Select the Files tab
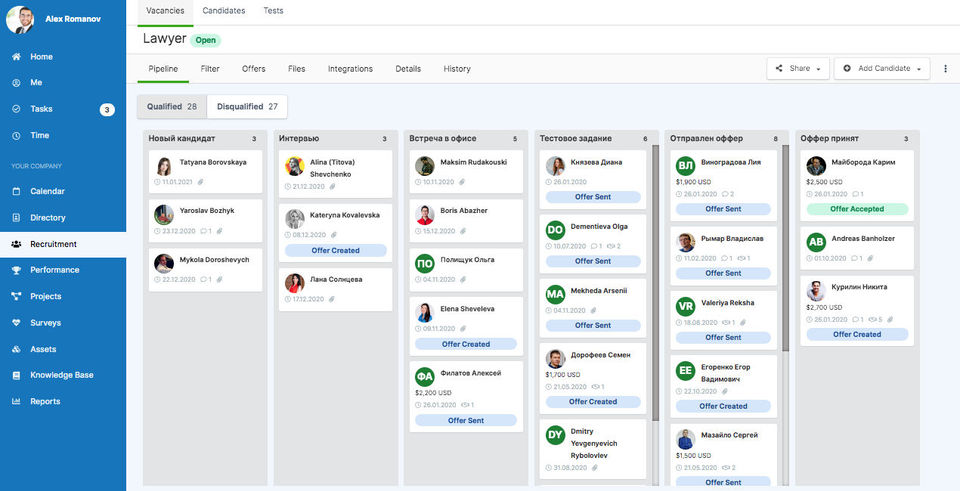Image resolution: width=960 pixels, height=491 pixels. tap(296, 69)
